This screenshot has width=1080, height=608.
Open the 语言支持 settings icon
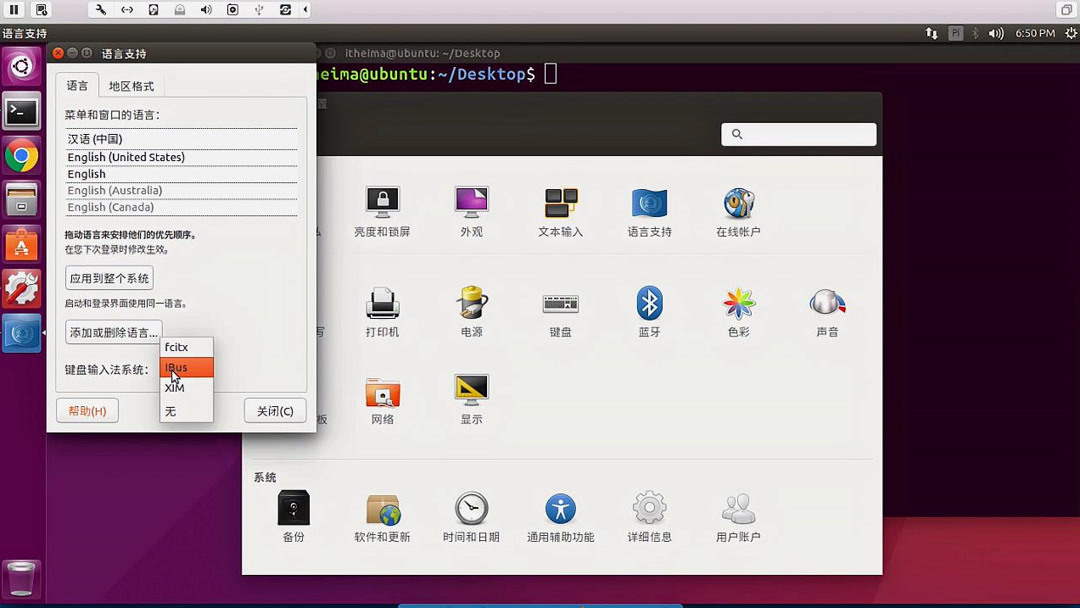[649, 205]
